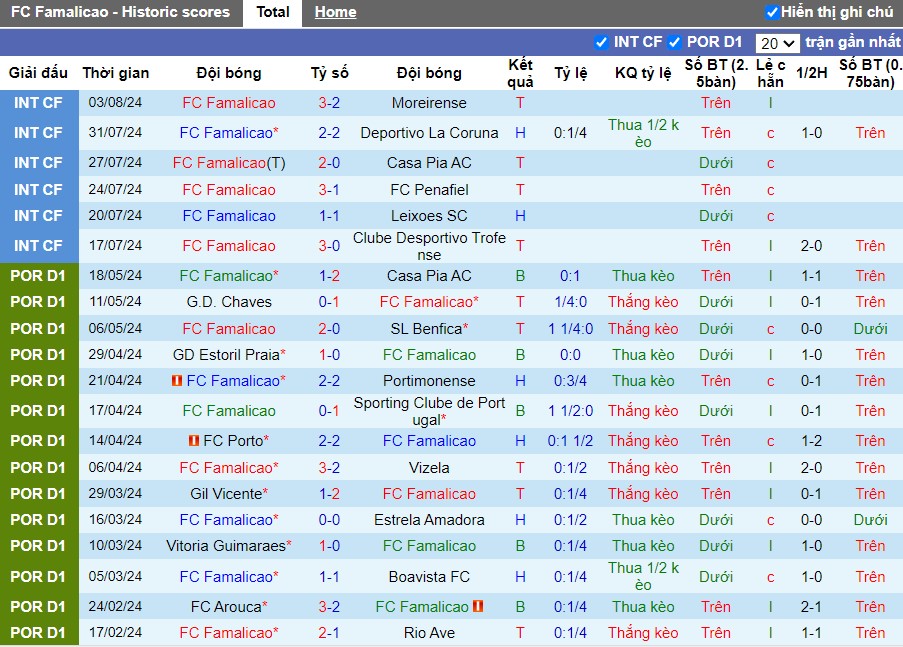Click the FC Penafiel team name

click(429, 190)
